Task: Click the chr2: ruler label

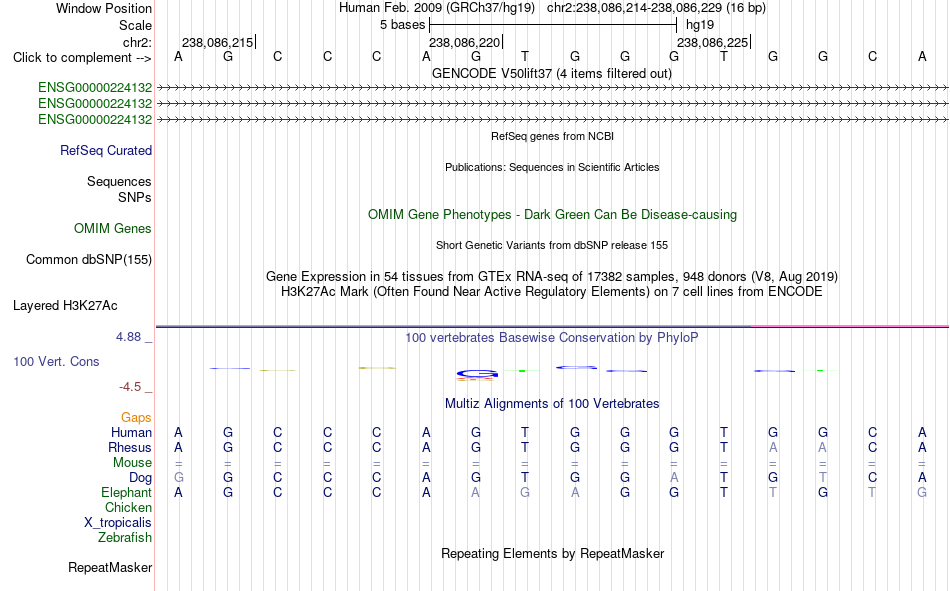Action: [137, 42]
